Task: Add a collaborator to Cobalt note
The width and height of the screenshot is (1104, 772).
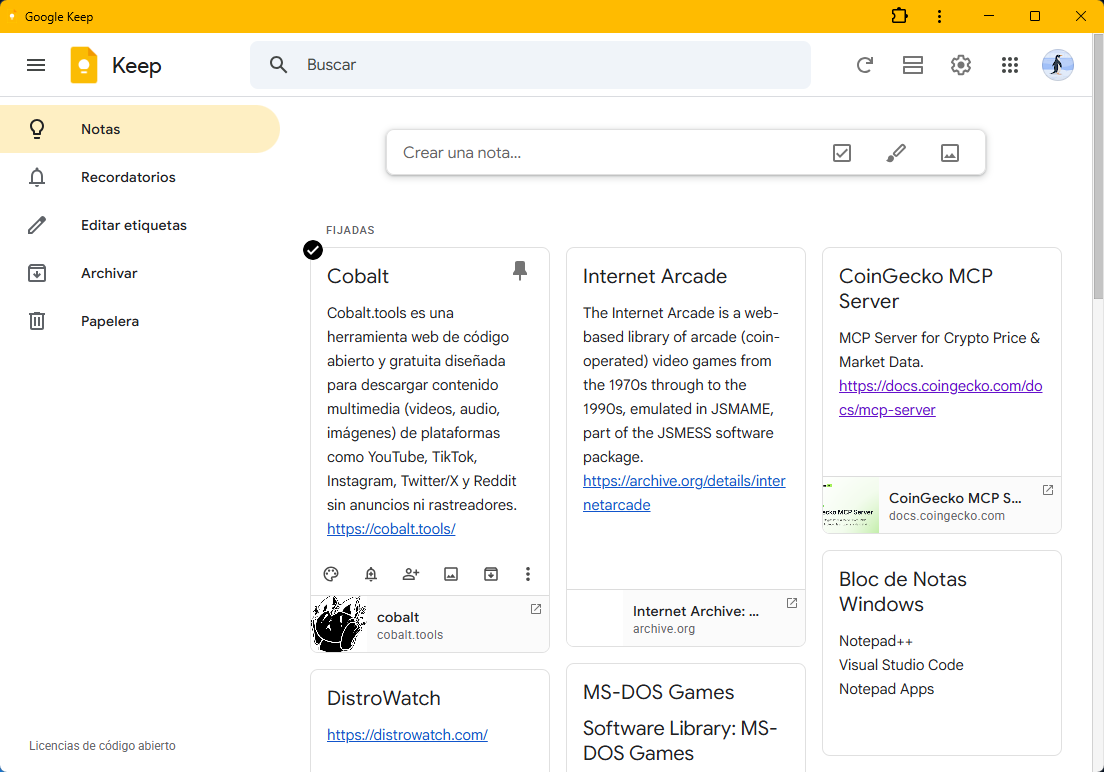Action: 411,574
